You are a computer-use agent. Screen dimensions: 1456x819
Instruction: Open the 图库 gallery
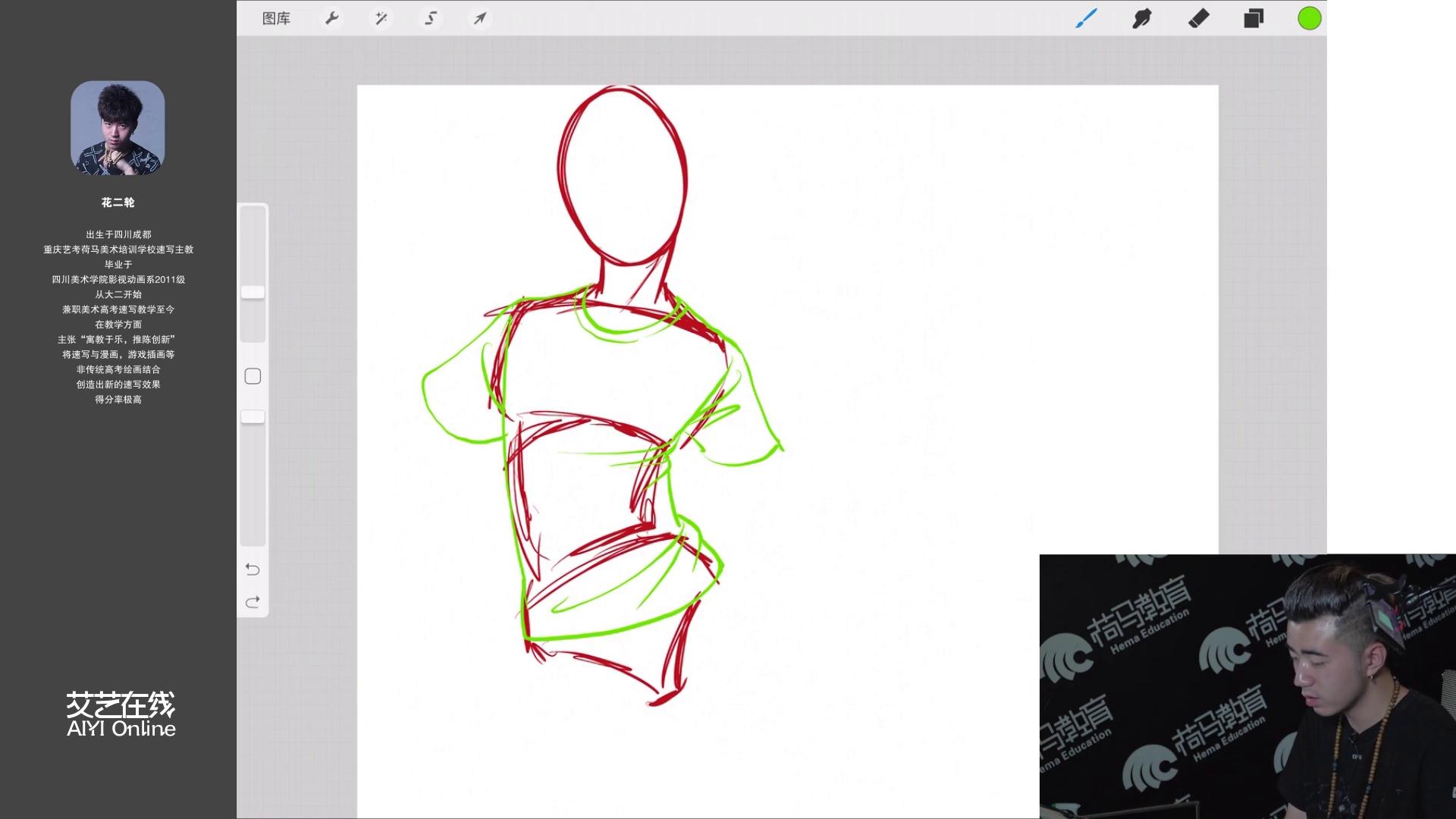pyautogui.click(x=276, y=18)
